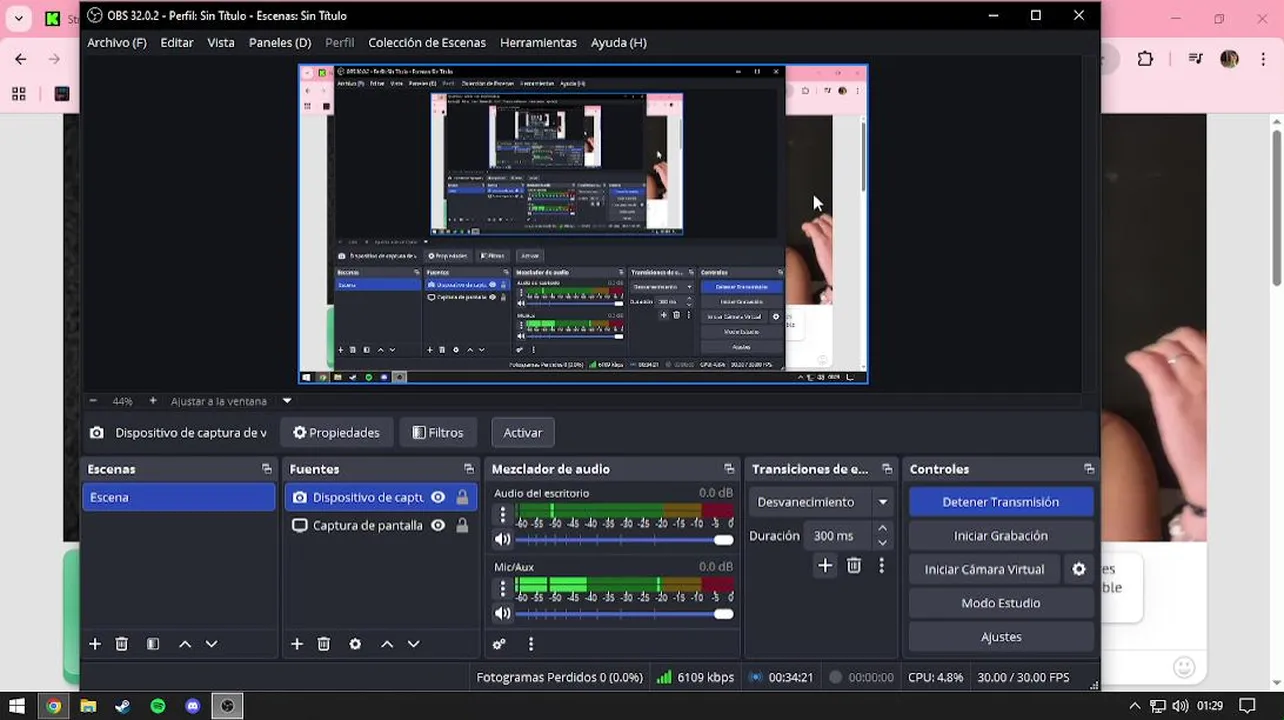Pop out the Fuentes dock panel

click(x=469, y=469)
